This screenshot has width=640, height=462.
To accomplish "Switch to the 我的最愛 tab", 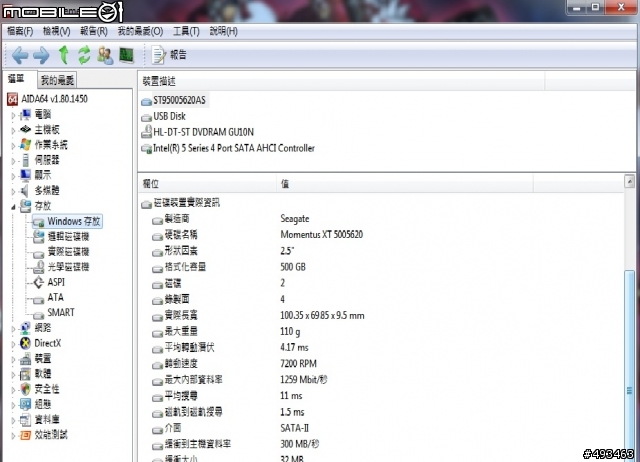I will coord(57,80).
